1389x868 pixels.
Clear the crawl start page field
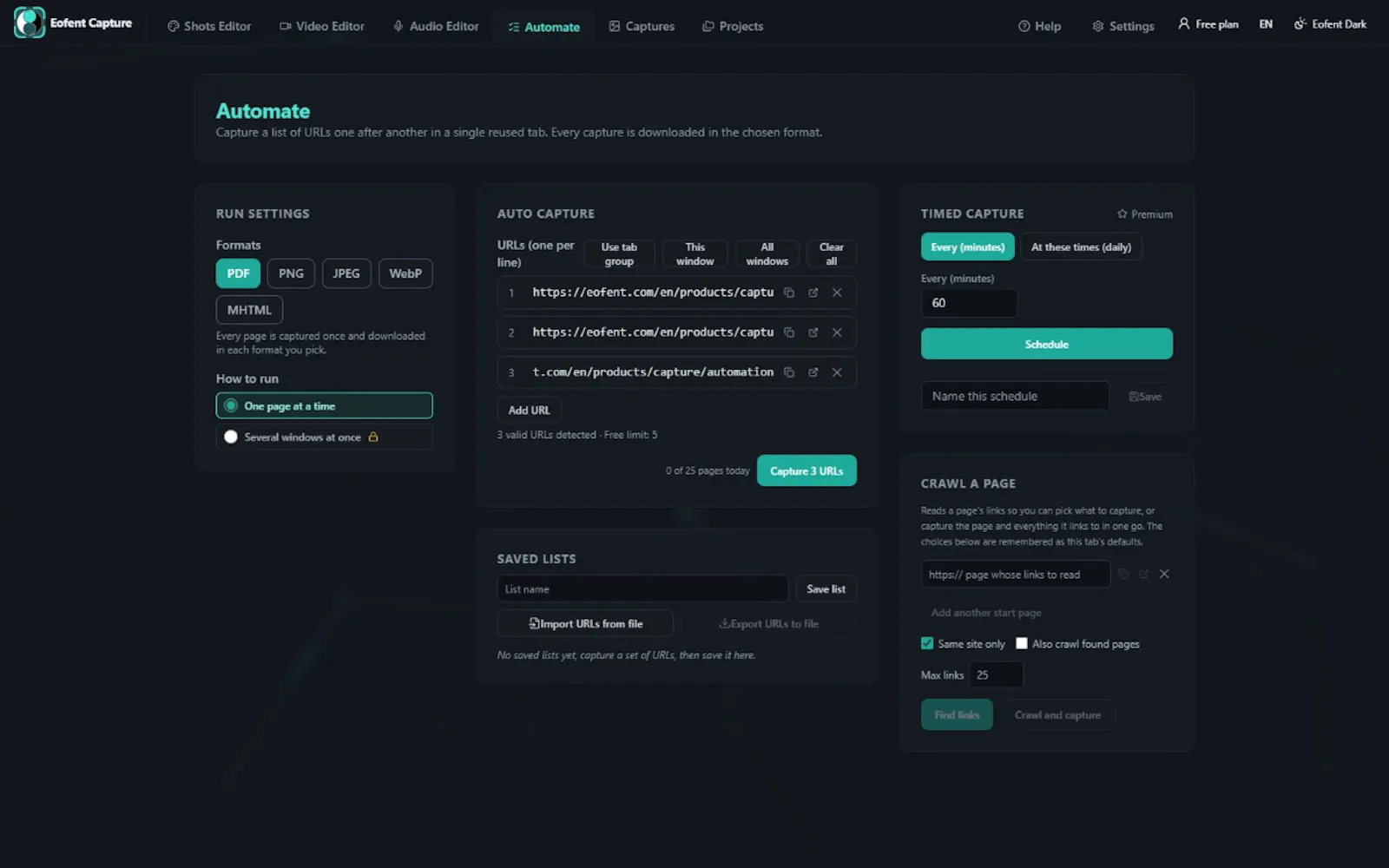1165,574
